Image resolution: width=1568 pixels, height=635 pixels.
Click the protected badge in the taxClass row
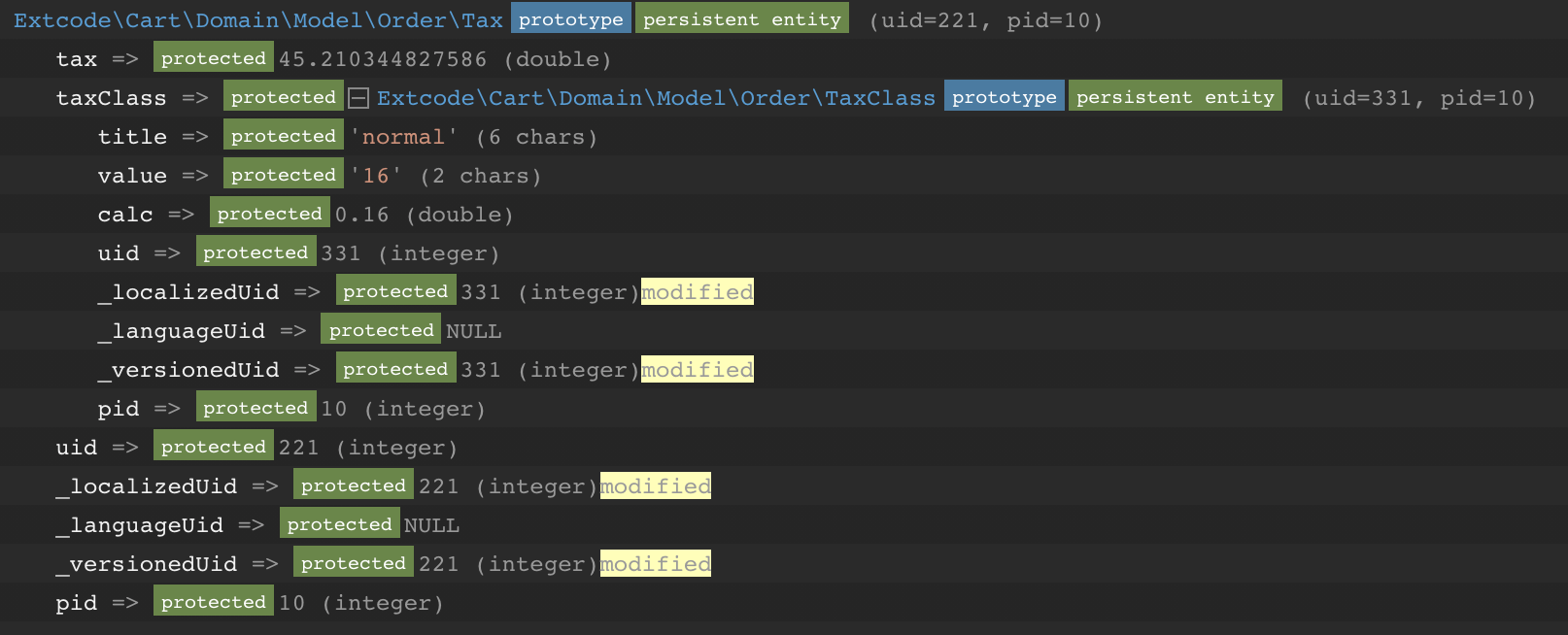[284, 96]
